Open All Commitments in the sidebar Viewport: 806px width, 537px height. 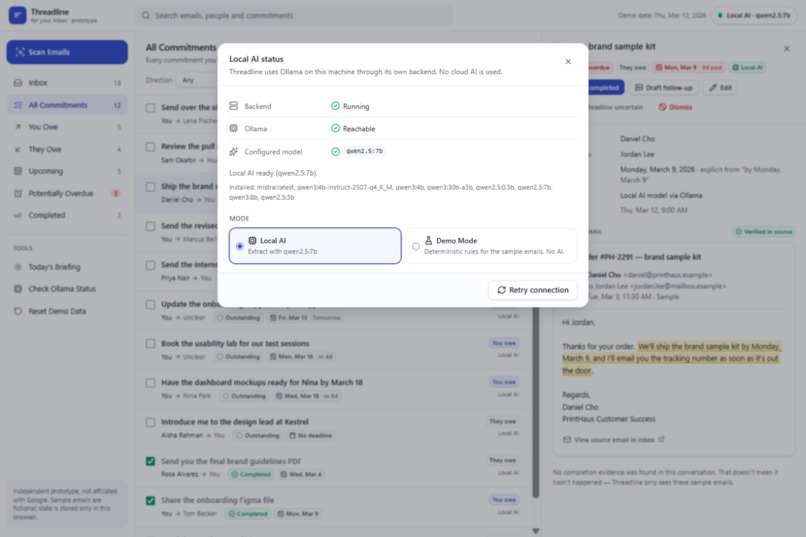point(67,105)
